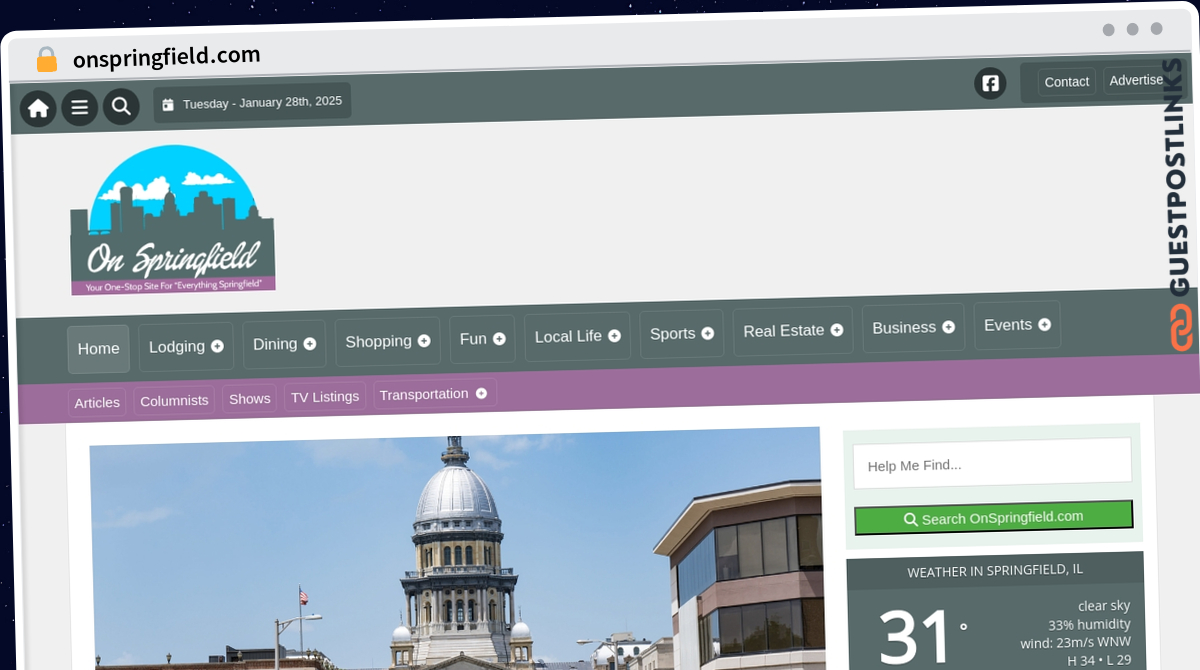The width and height of the screenshot is (1200, 670).
Task: Expand the Sports menu plus icon
Action: 708,333
